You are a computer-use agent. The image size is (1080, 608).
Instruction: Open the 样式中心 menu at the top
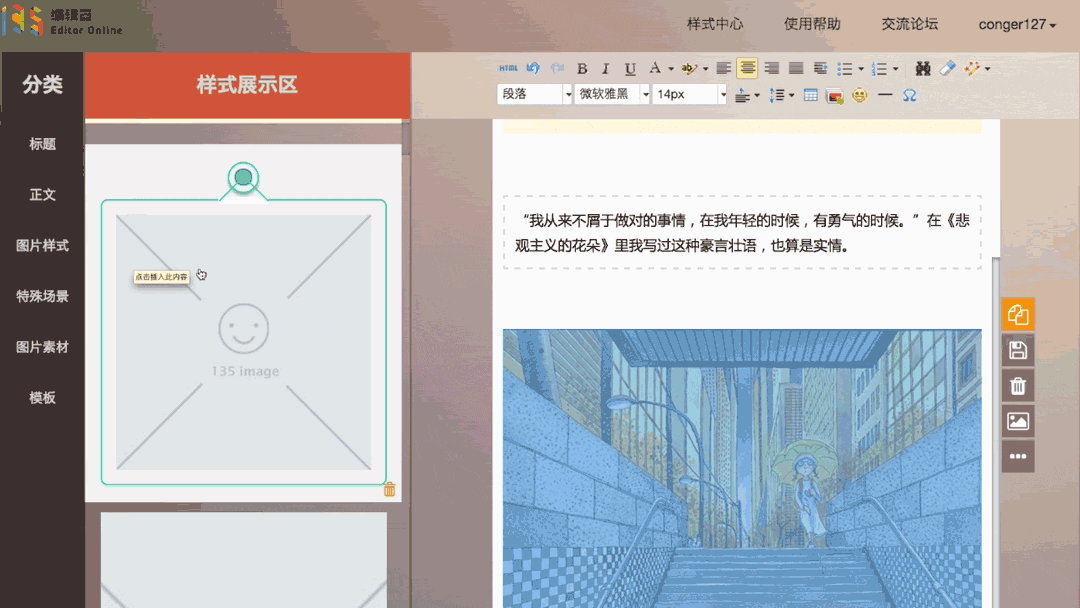coord(714,24)
